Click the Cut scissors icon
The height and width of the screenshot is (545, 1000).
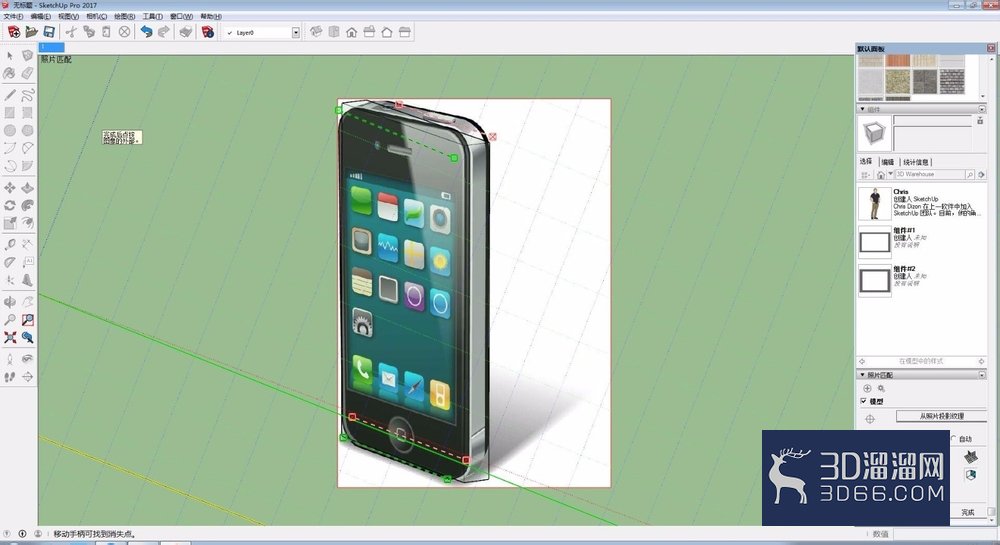71,32
